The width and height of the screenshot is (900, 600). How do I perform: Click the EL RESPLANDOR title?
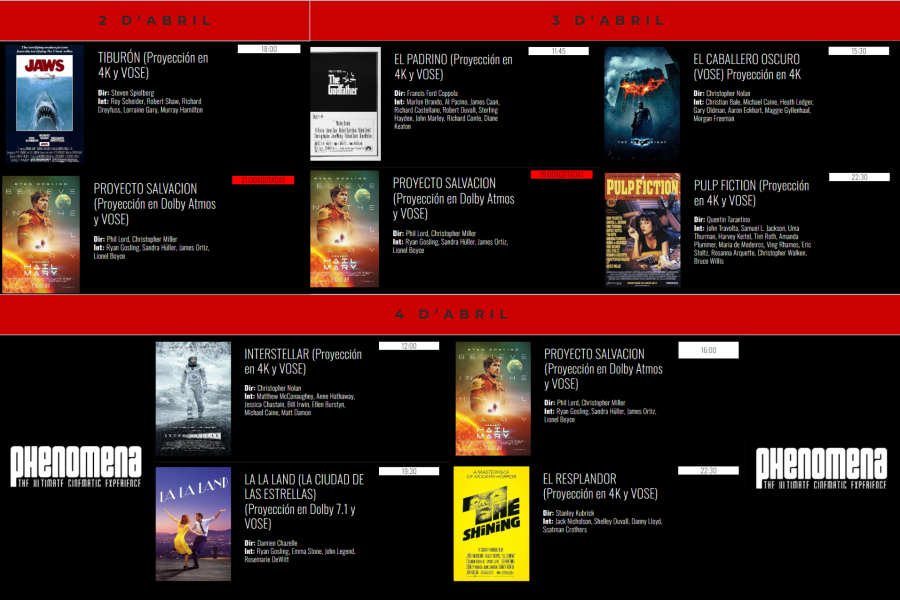600,486
